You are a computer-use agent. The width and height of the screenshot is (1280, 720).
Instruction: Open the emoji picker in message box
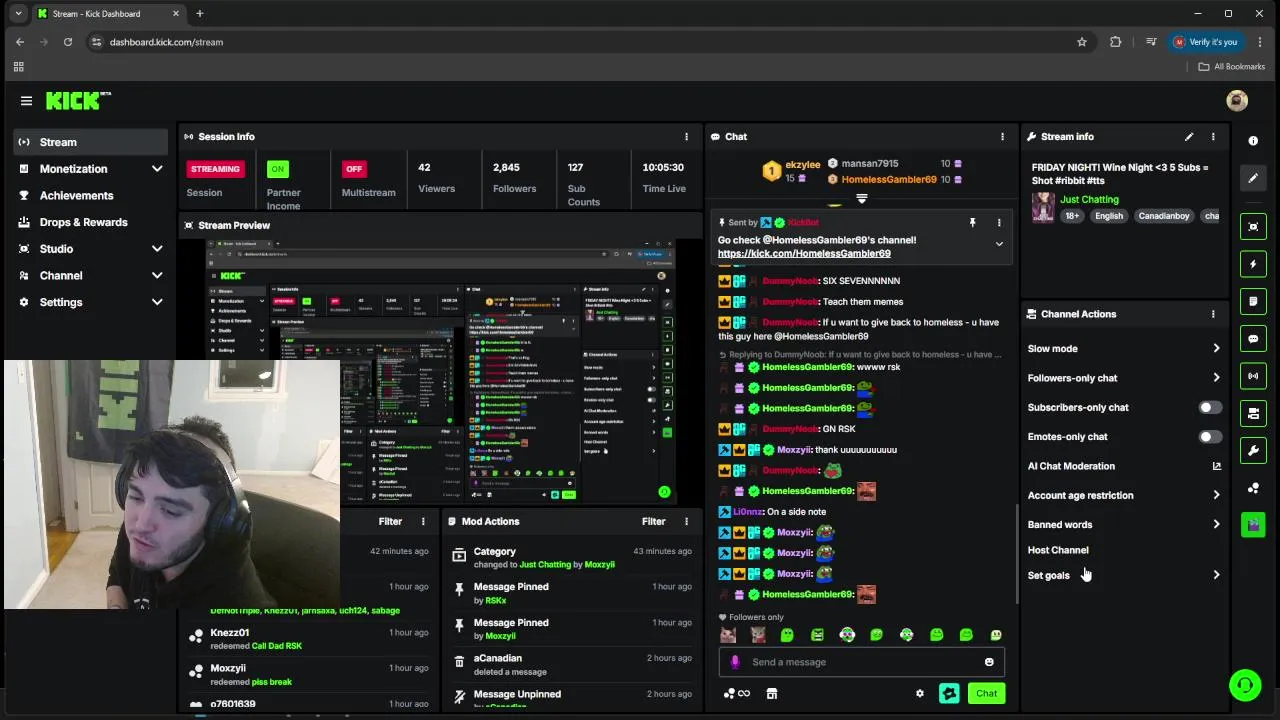pyautogui.click(x=989, y=662)
